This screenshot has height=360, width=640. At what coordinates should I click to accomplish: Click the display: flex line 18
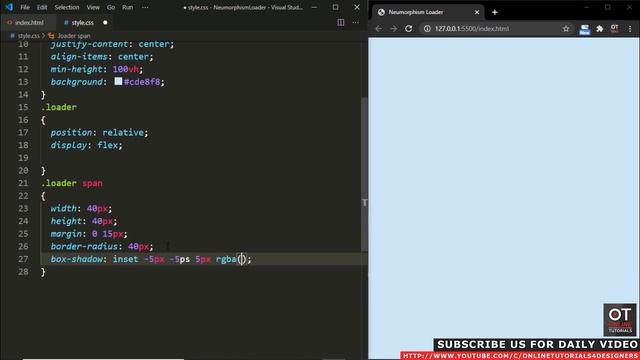point(86,145)
